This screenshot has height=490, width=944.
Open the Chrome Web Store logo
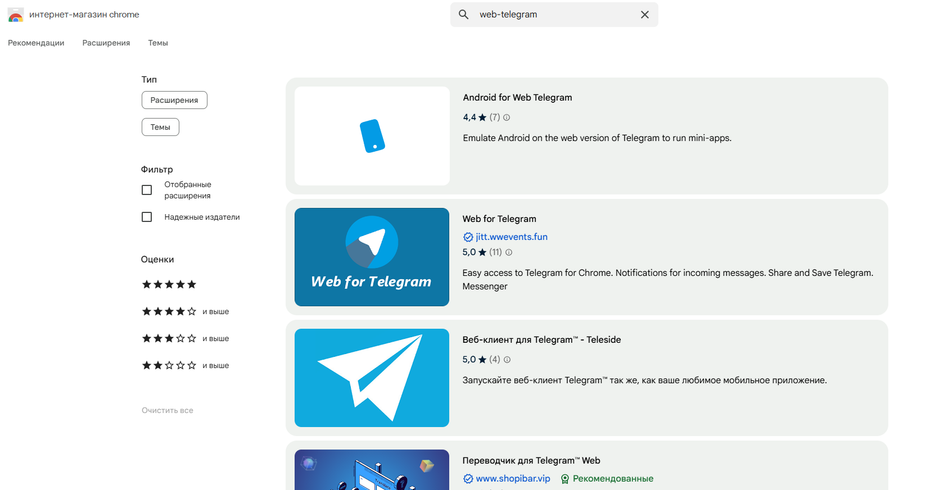[x=16, y=14]
